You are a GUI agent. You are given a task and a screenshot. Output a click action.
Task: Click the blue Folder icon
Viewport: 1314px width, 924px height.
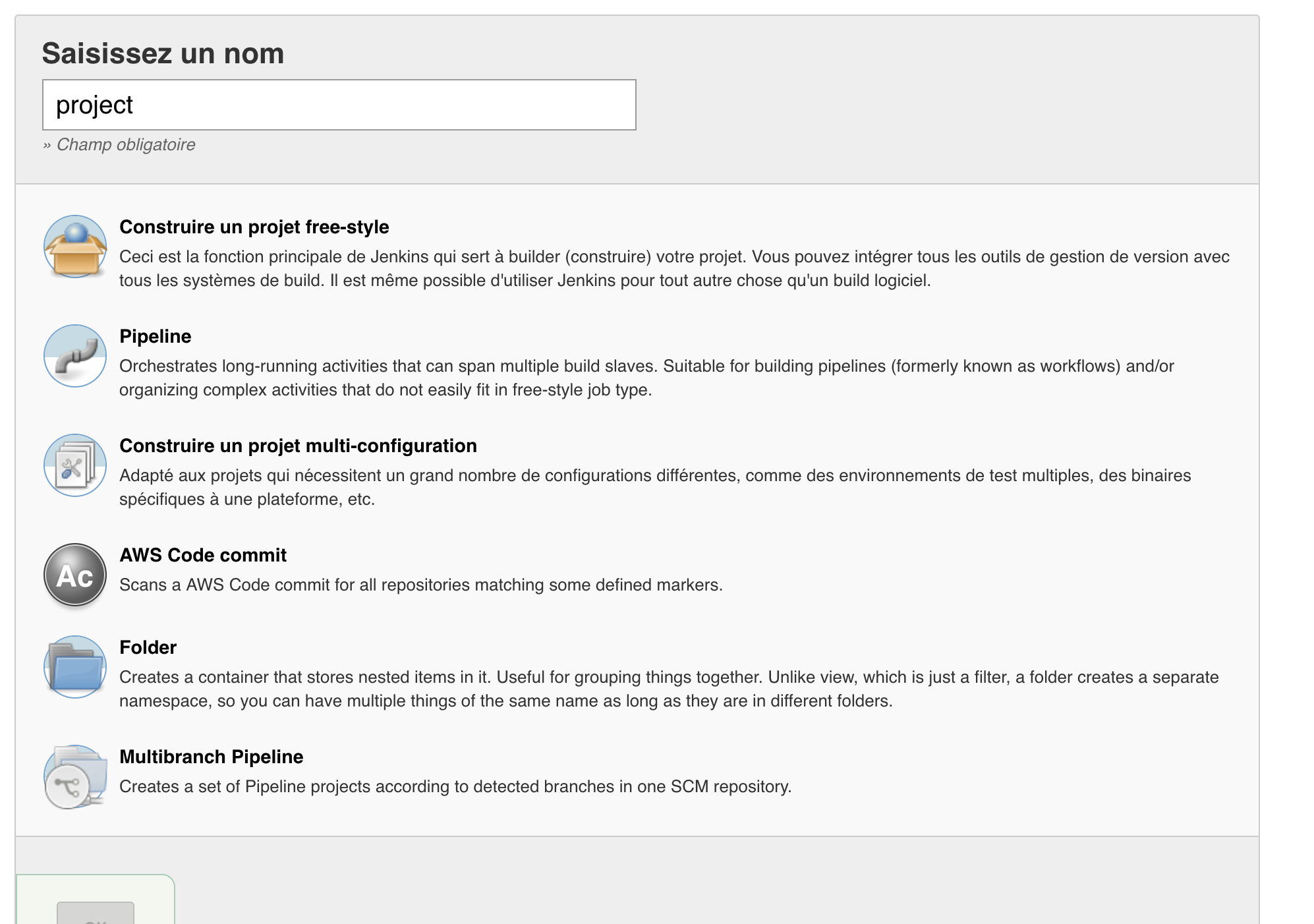click(x=75, y=667)
